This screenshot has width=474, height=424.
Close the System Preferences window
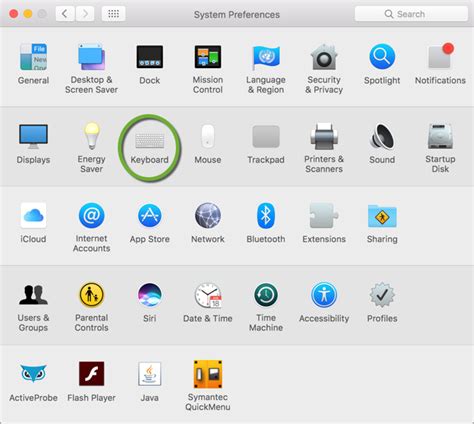(x=14, y=14)
